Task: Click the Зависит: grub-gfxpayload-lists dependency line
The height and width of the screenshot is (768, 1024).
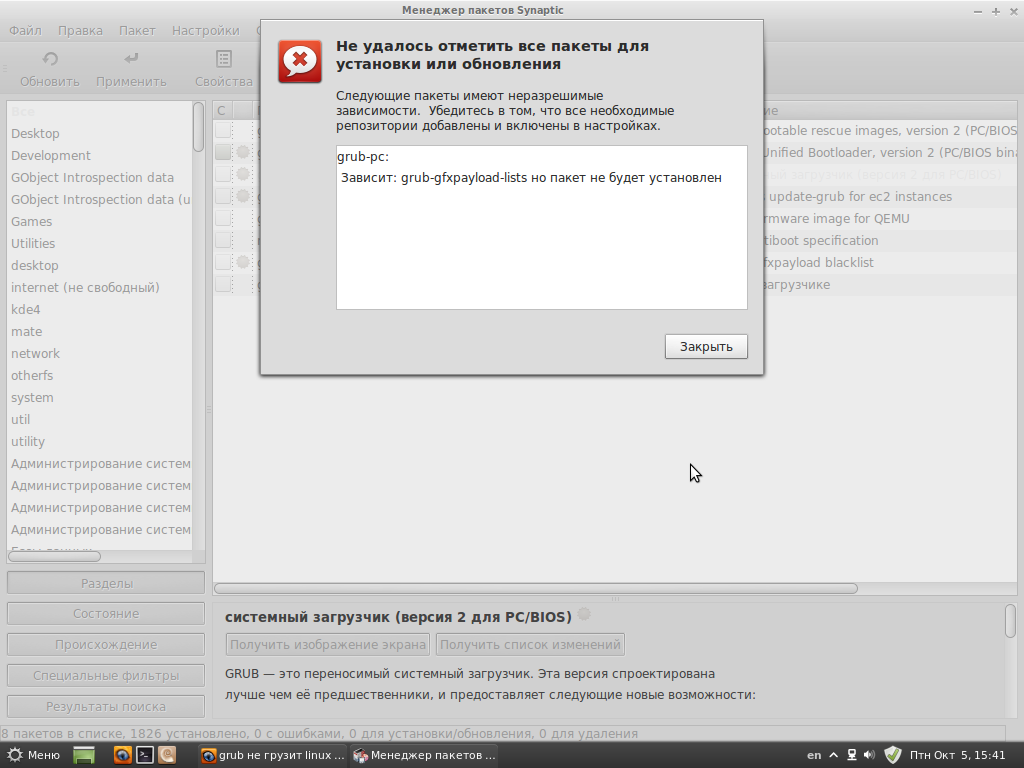Action: click(531, 178)
